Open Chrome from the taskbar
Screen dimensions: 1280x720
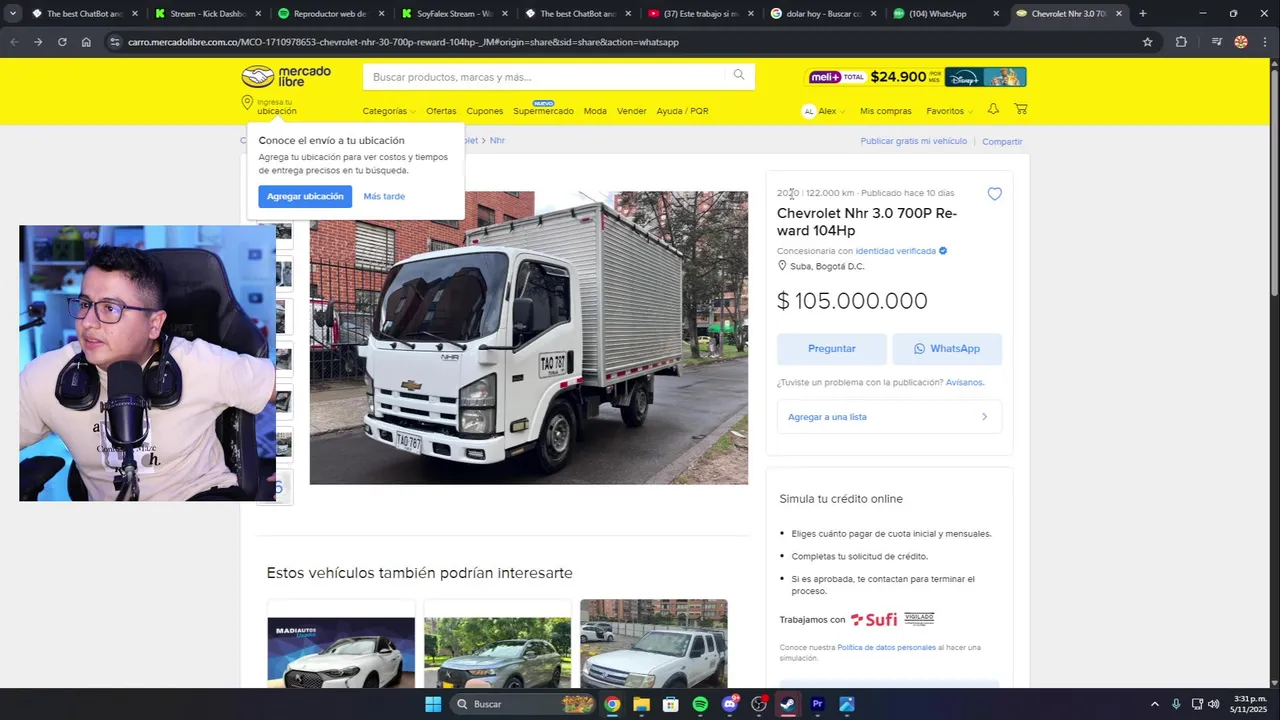[612, 704]
